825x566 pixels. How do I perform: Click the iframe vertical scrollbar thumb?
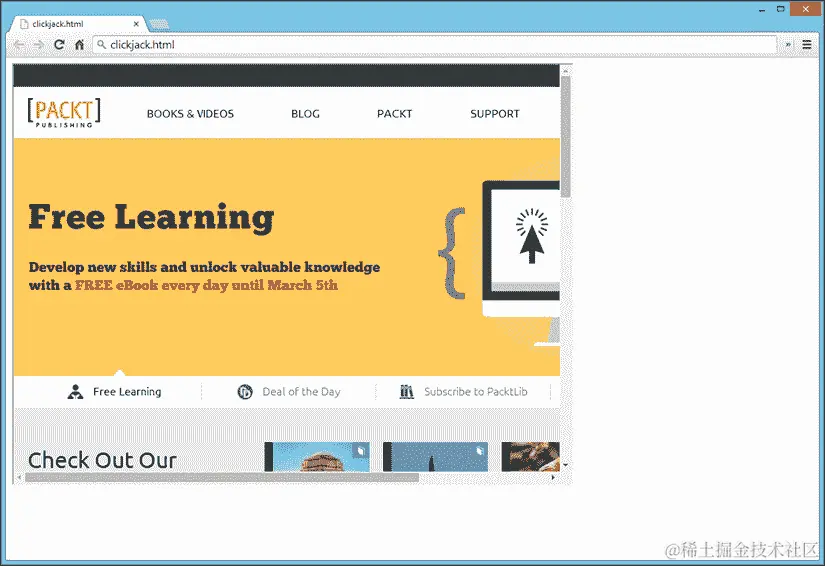tap(566, 137)
